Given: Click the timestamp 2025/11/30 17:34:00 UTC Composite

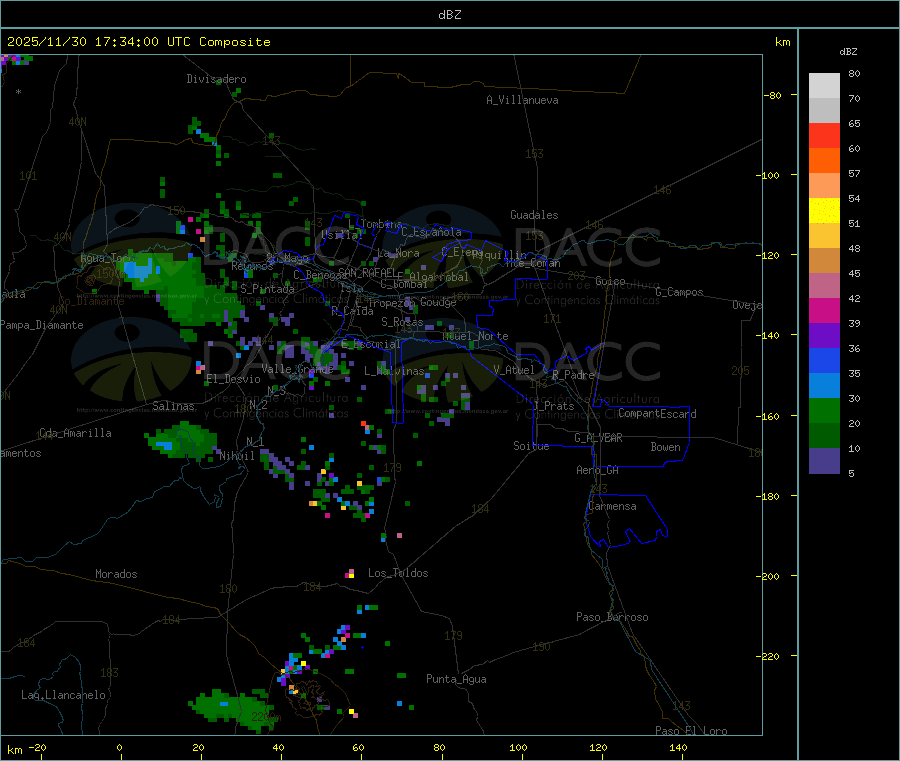Looking at the screenshot, I should click(138, 42).
